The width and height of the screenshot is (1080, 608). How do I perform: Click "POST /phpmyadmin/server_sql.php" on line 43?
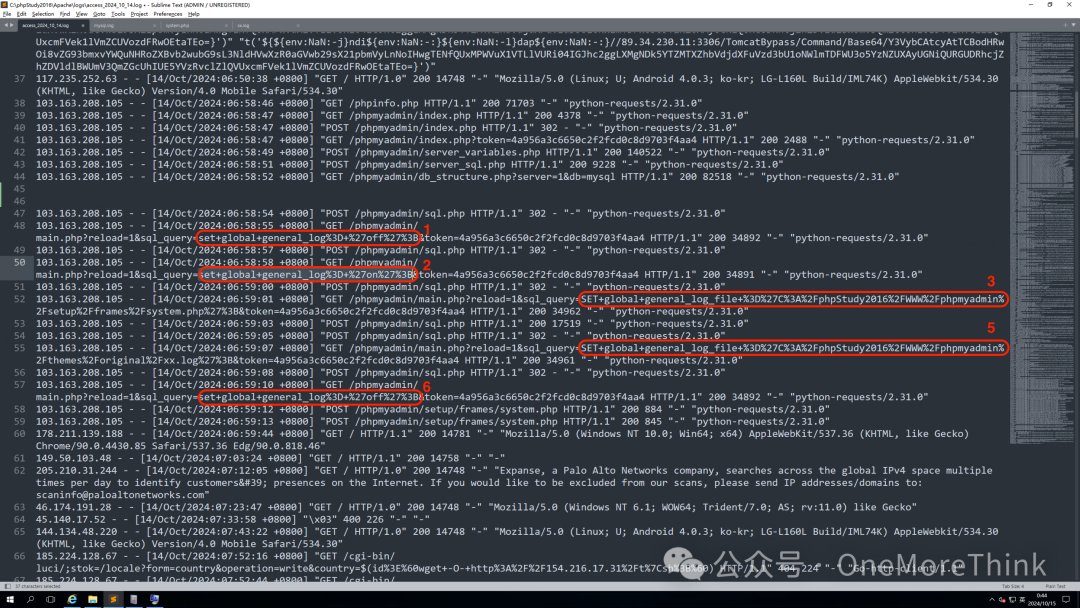click(x=415, y=165)
